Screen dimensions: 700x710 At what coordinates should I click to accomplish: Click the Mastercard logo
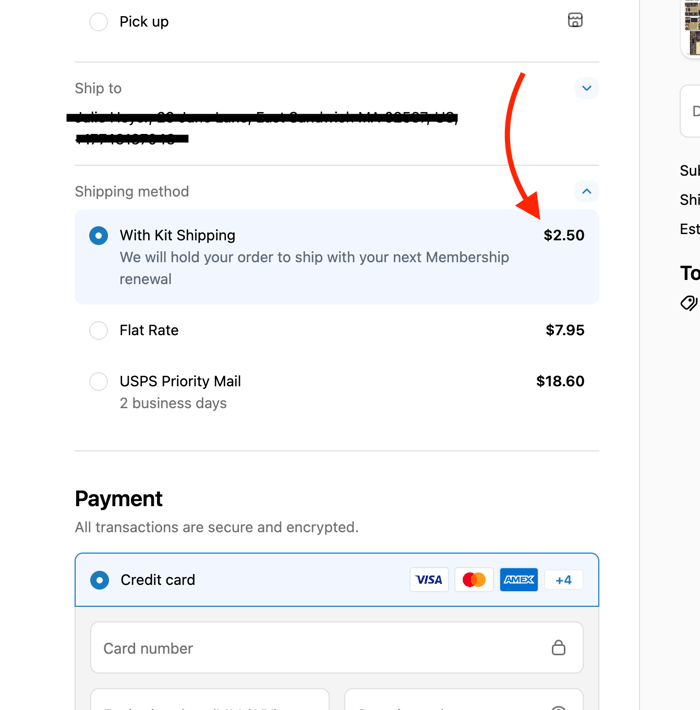(474, 580)
